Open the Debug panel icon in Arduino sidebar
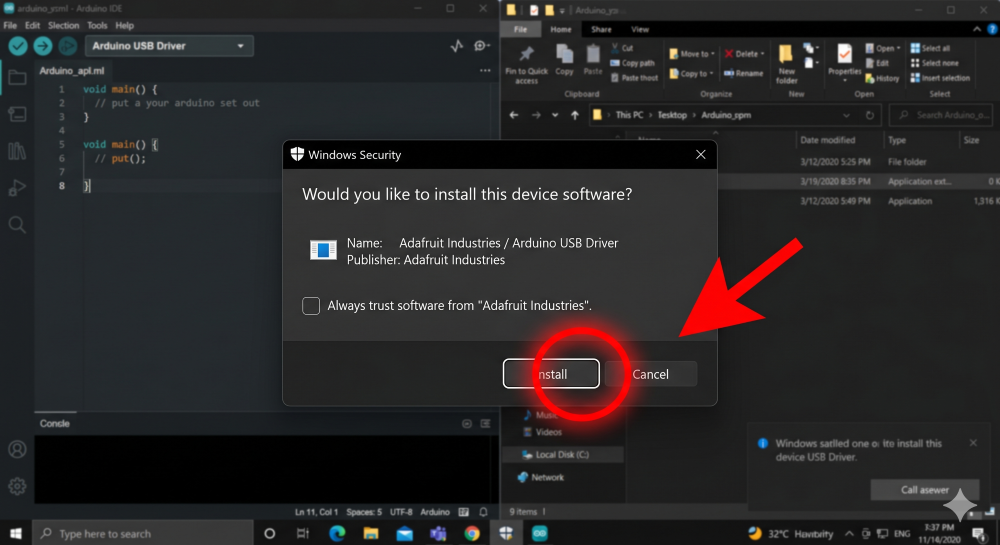Screen dimensions: 1000x545 (17, 187)
